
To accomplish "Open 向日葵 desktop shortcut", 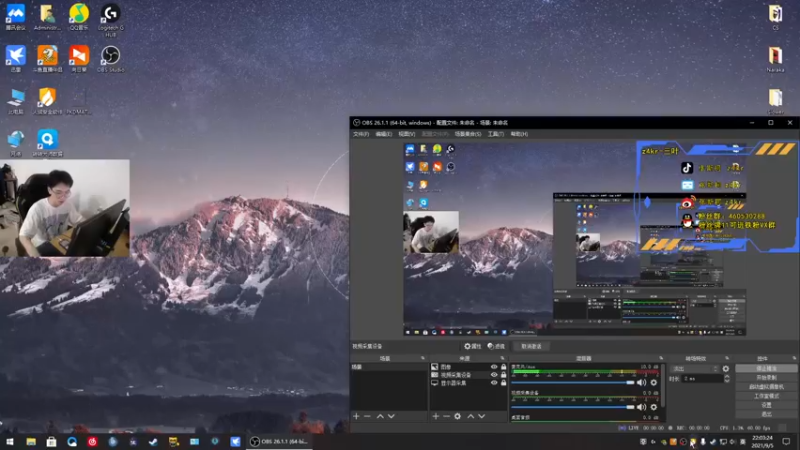I will pos(79,59).
